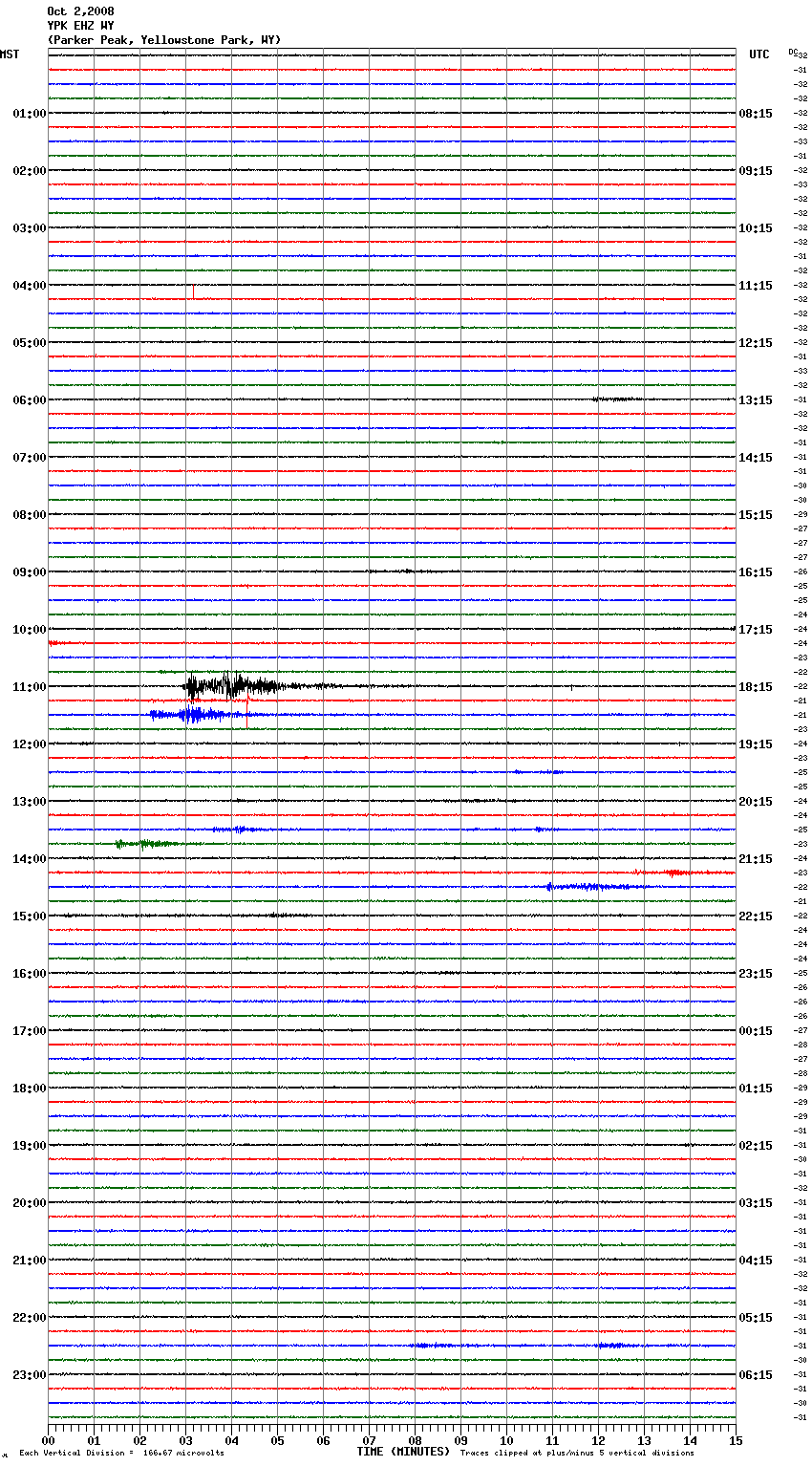Select the 02:00 MST row label
This screenshot has height=1466, width=812.
pyautogui.click(x=30, y=171)
